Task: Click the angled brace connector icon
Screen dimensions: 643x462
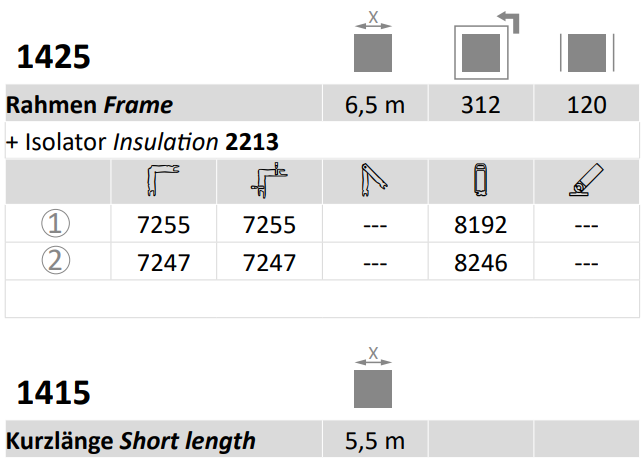Action: (374, 180)
